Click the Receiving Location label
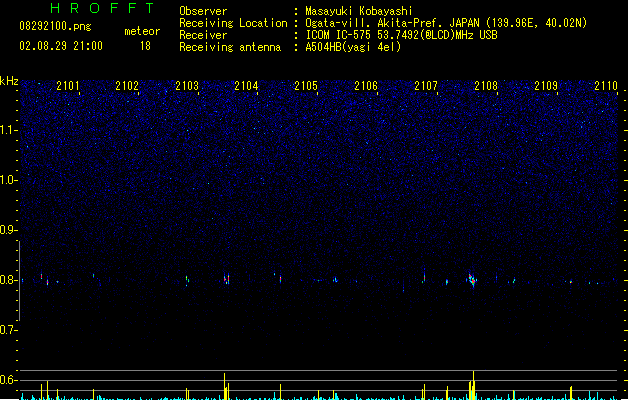The width and height of the screenshot is (629, 400). (x=233, y=23)
